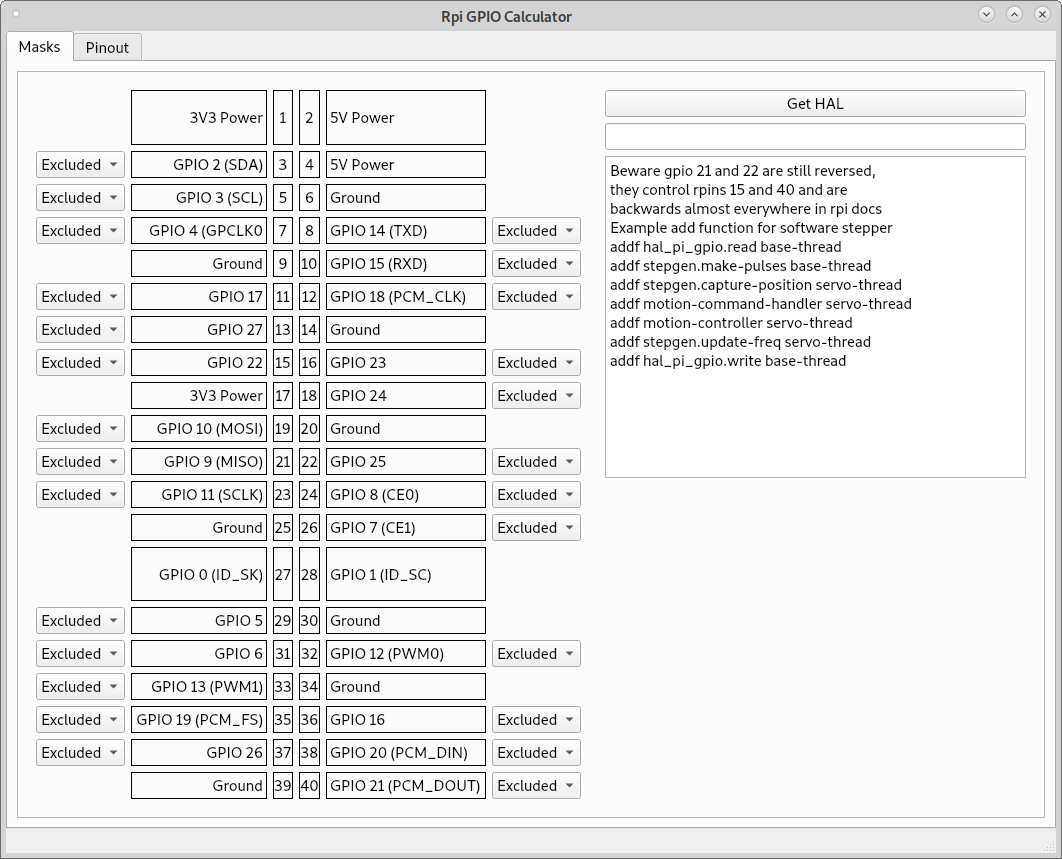This screenshot has height=859, width=1062.
Task: Close the Rpi GPIO Calculator window
Action: pos(1042,14)
